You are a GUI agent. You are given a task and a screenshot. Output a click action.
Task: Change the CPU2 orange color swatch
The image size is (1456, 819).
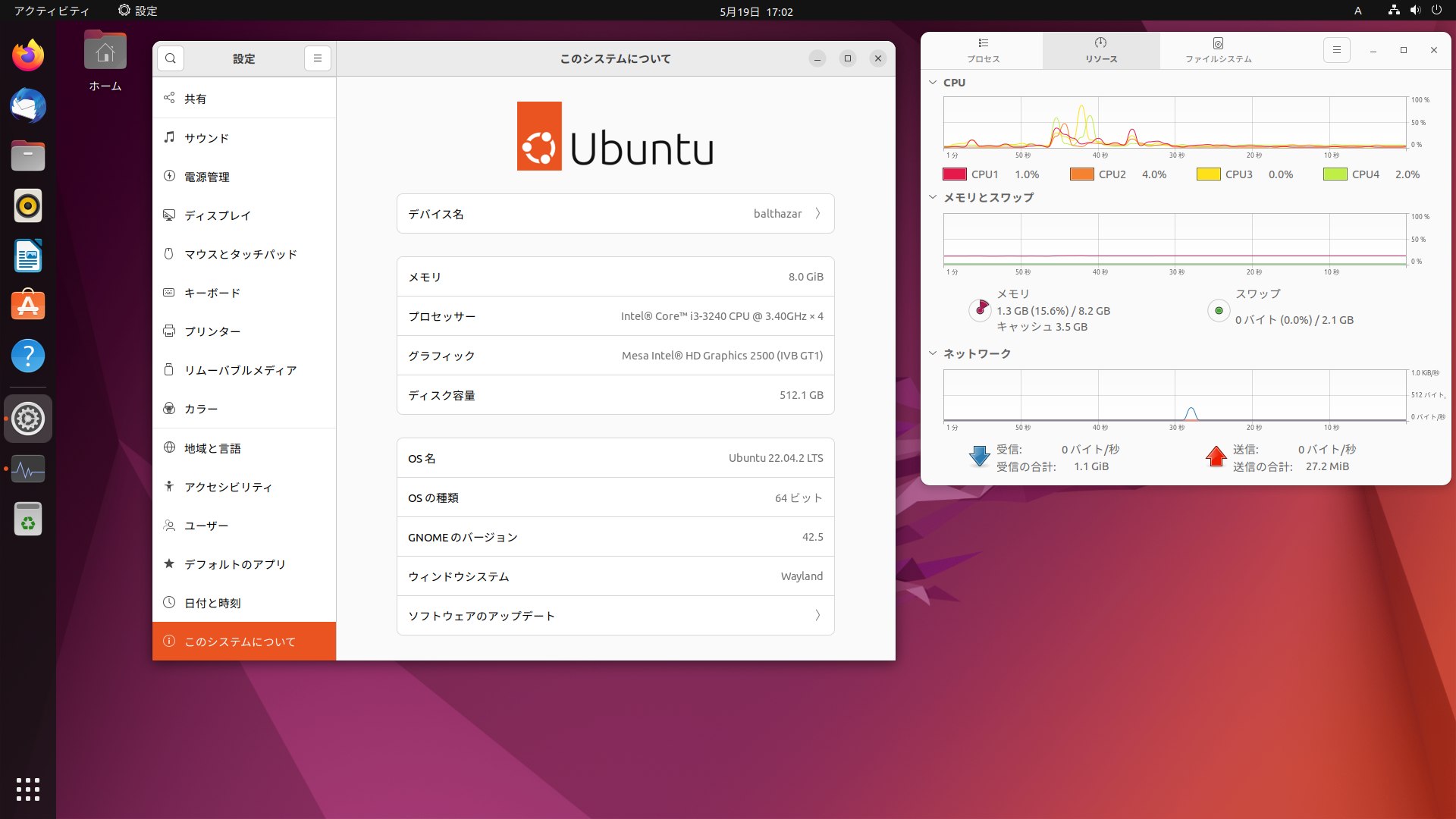click(1081, 174)
